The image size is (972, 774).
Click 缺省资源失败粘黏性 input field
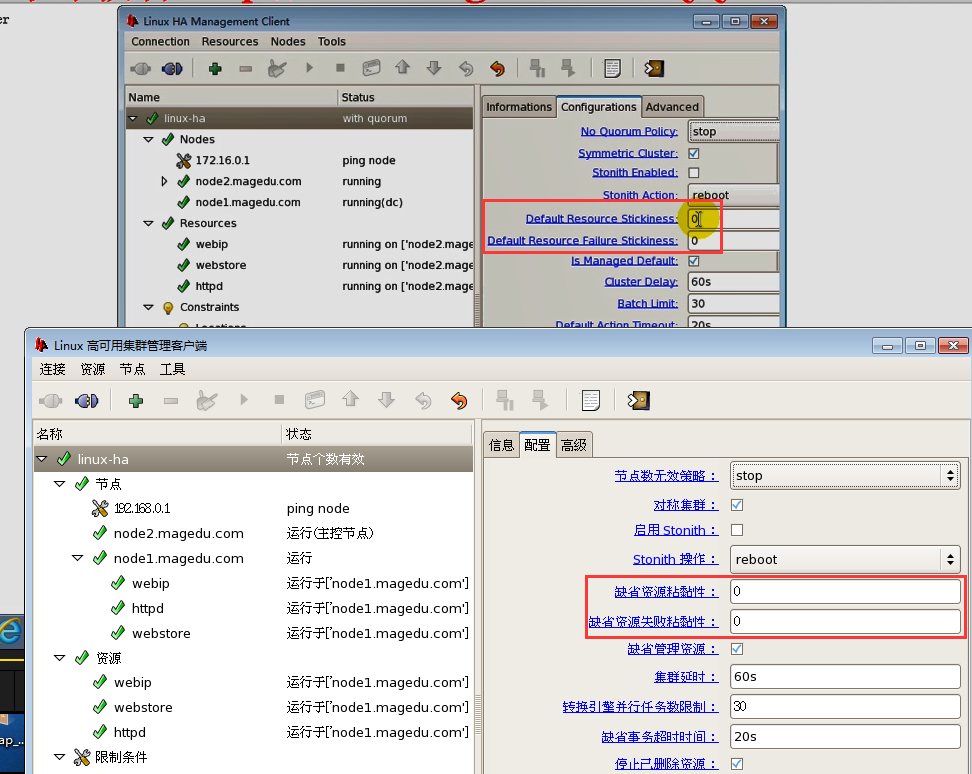(x=845, y=622)
